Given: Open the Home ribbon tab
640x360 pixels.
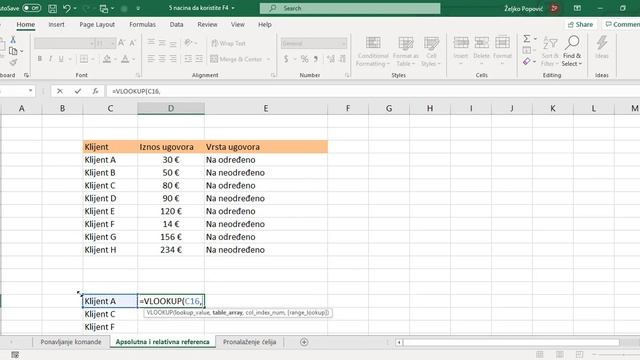Looking at the screenshot, I should (25, 24).
